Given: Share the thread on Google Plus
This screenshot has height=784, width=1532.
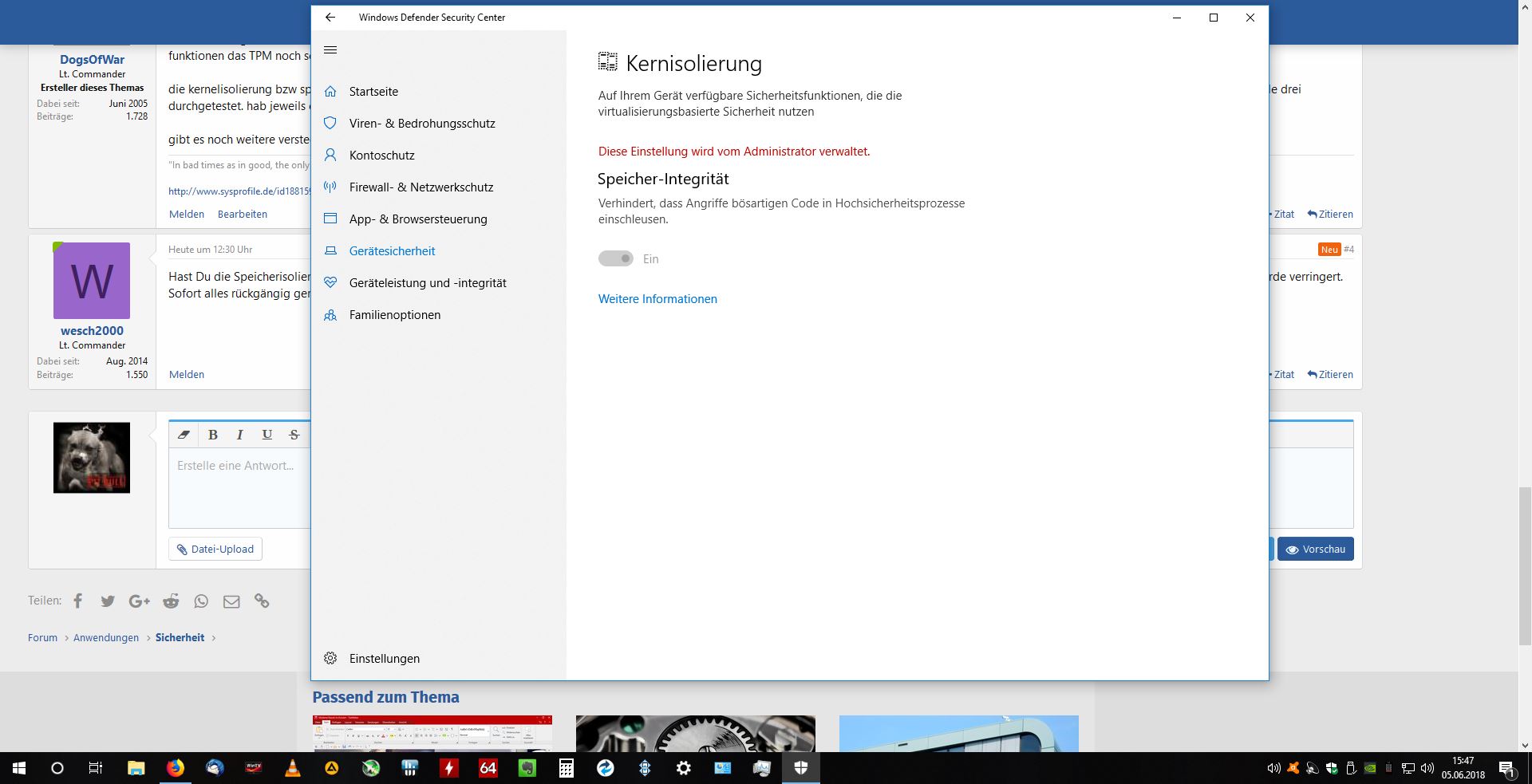Looking at the screenshot, I should 139,601.
